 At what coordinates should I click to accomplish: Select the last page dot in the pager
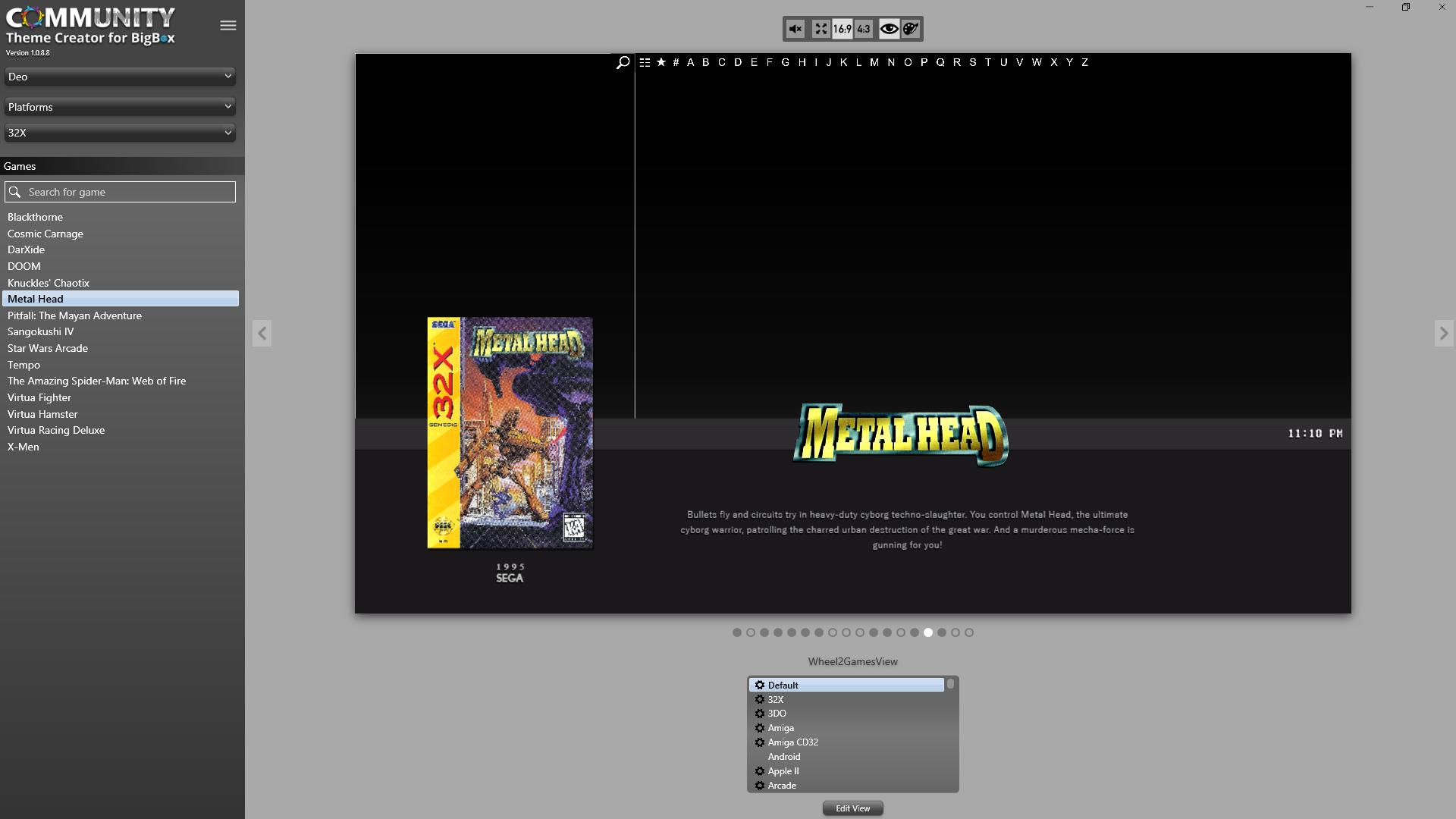pyautogui.click(x=969, y=632)
